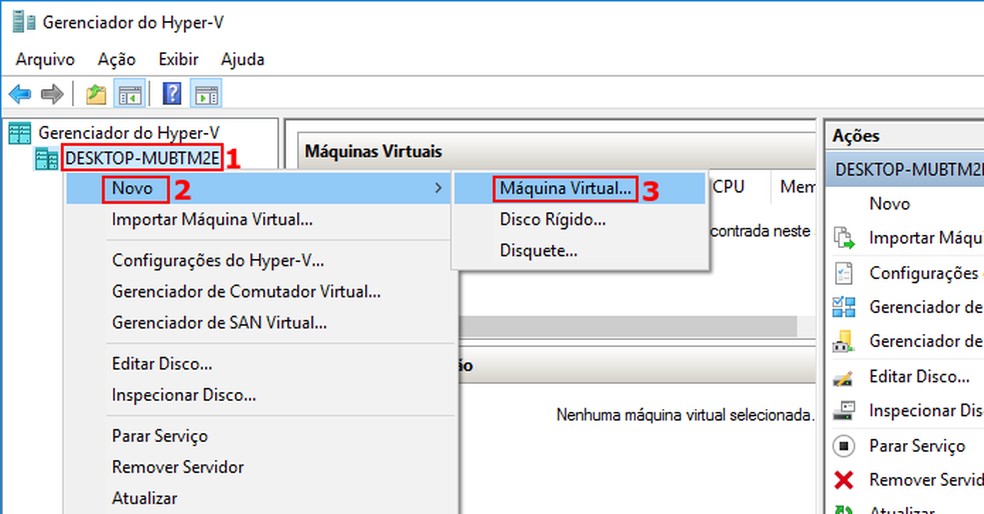Select DESKTOP-MUBTM2E in the console tree
Viewport: 984px width, 514px height.
[142, 158]
